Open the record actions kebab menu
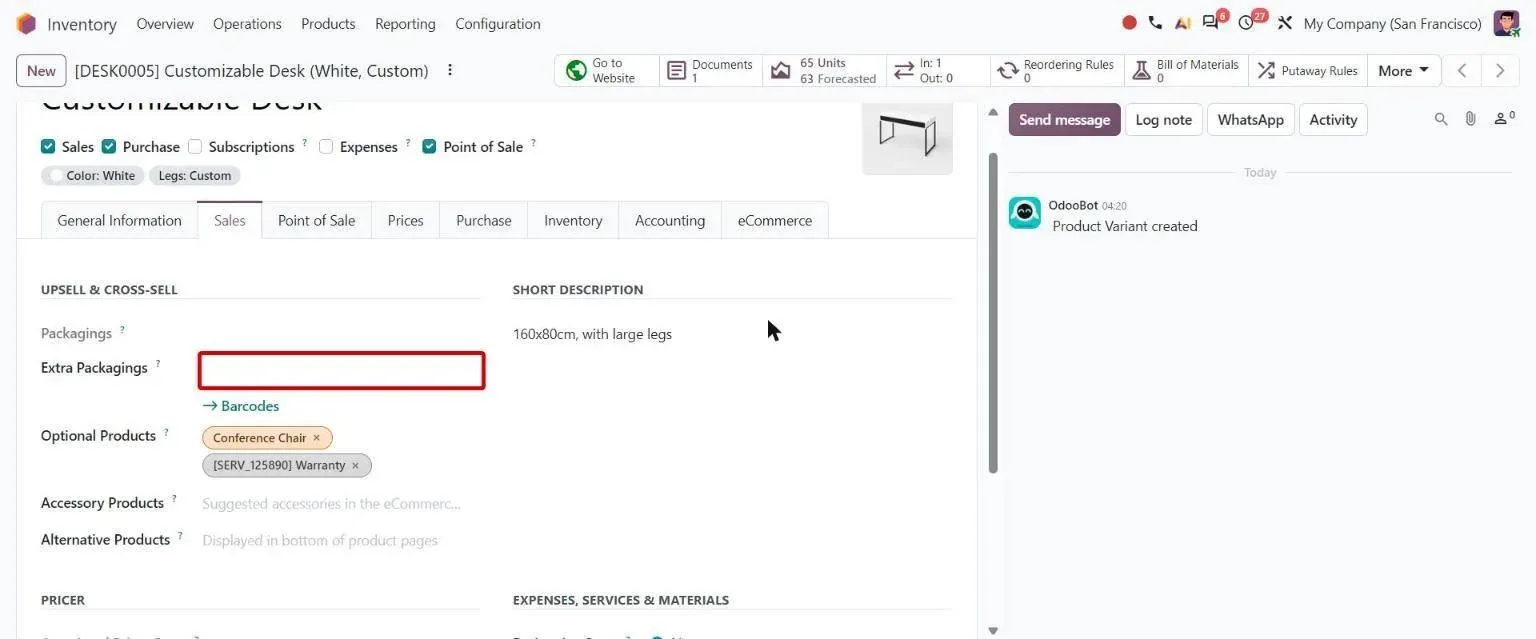Screen dimensions: 1536x639 450,70
